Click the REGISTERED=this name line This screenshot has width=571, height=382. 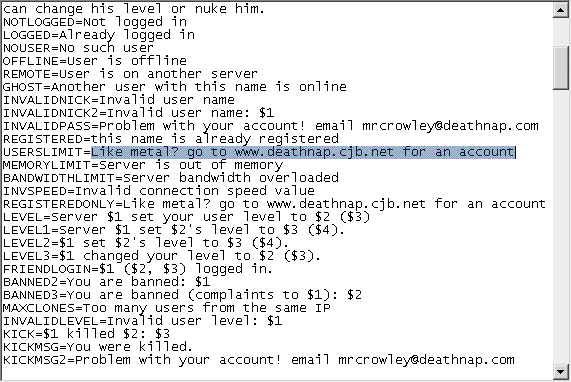click(170, 139)
